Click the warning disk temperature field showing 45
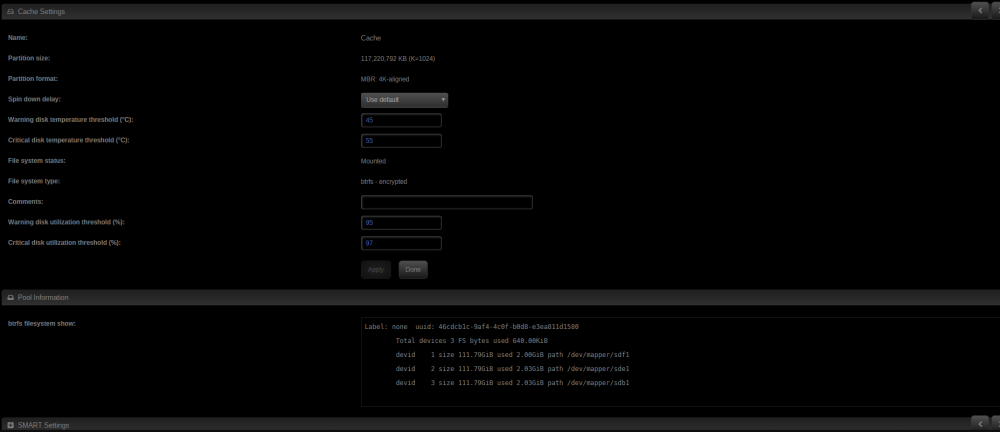 point(401,120)
